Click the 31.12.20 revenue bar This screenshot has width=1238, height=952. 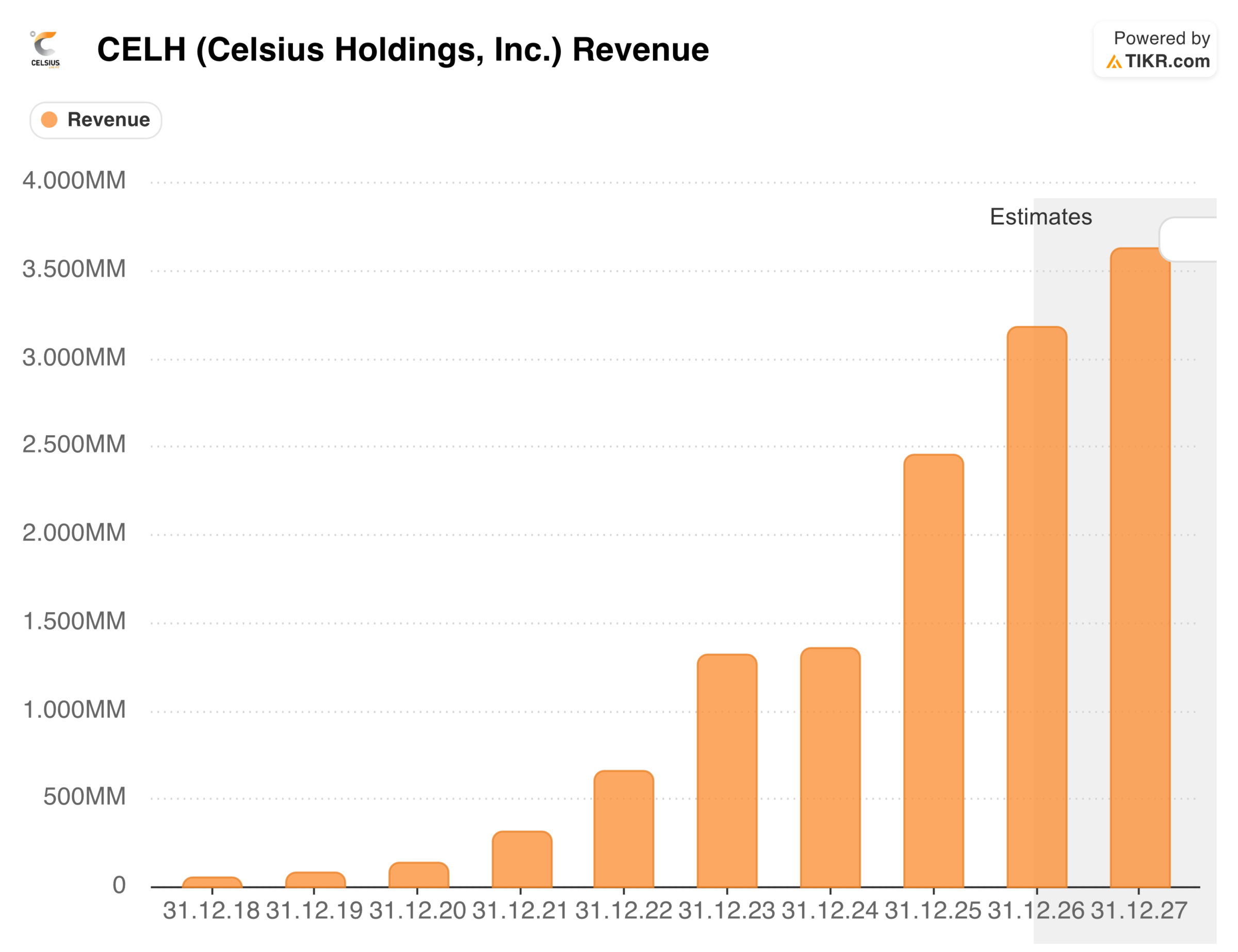tap(418, 875)
